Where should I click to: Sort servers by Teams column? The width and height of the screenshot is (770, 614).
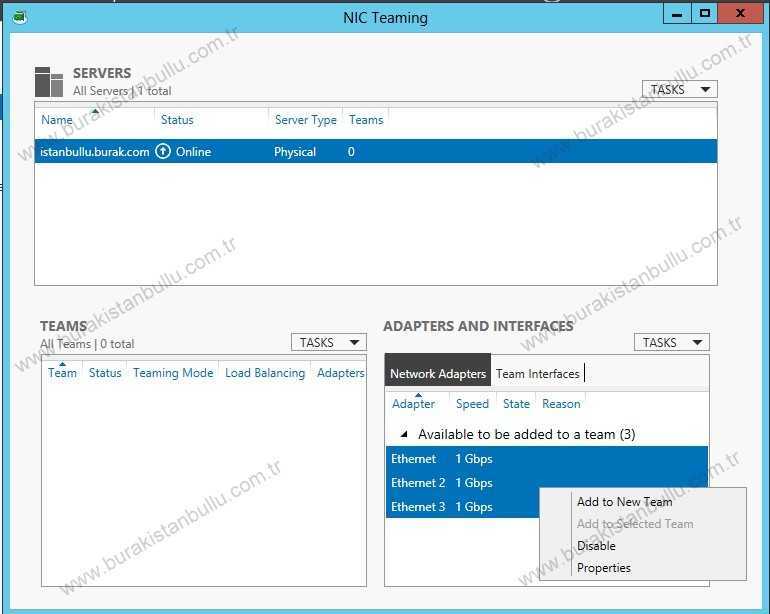366,120
